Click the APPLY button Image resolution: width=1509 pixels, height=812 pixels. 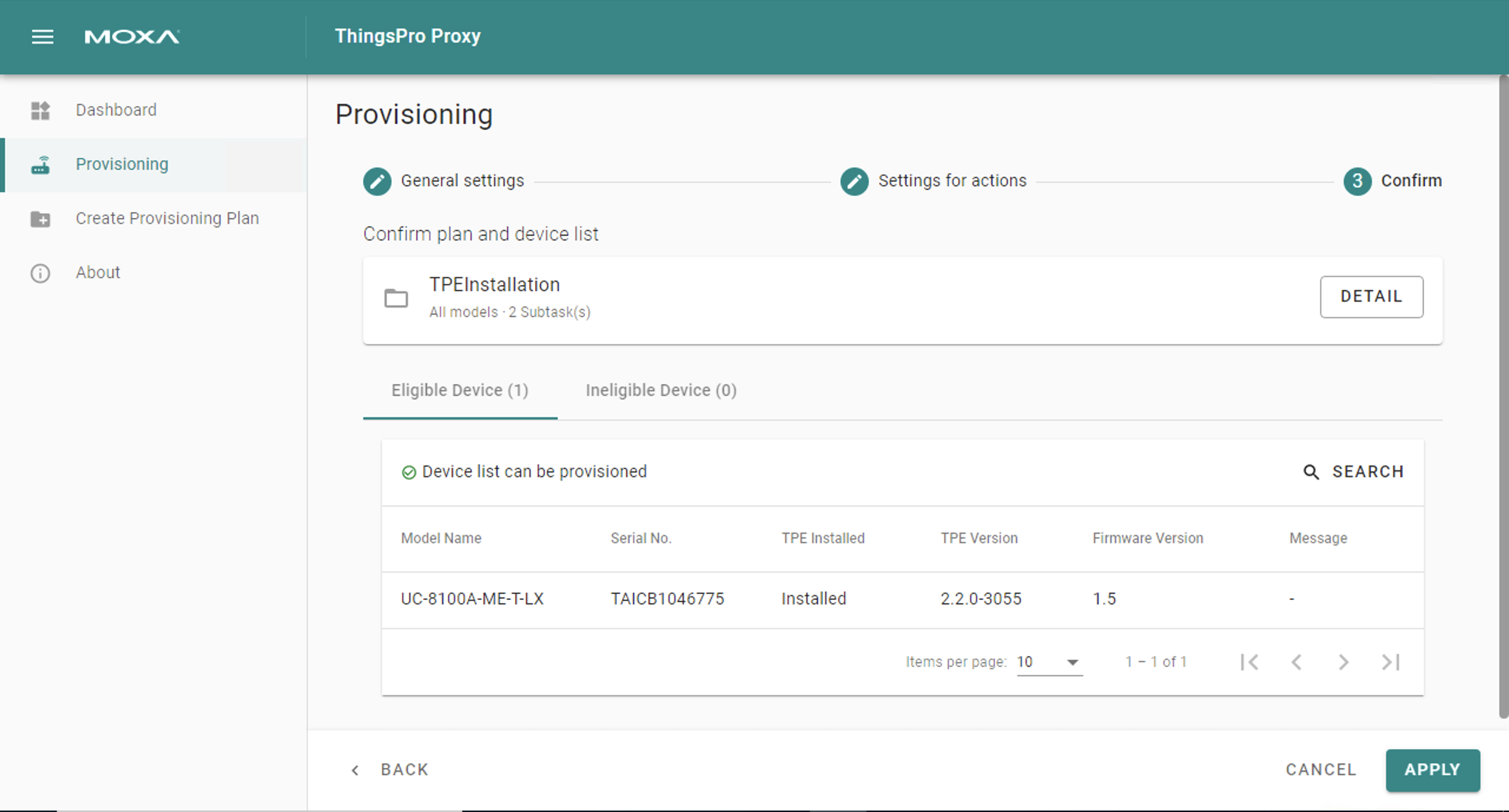pyautogui.click(x=1433, y=770)
